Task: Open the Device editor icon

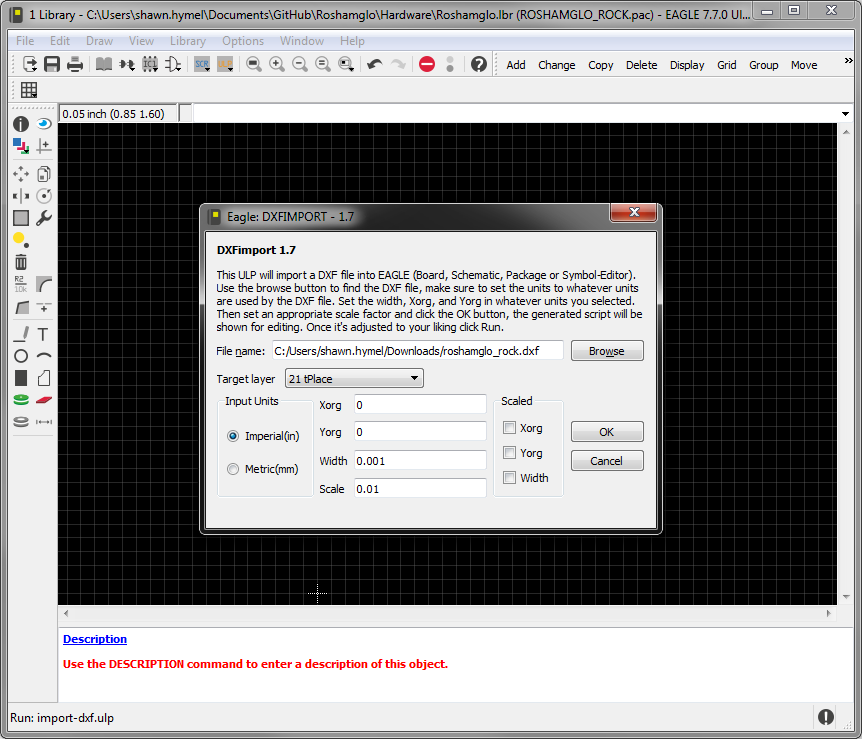Action: click(x=127, y=64)
